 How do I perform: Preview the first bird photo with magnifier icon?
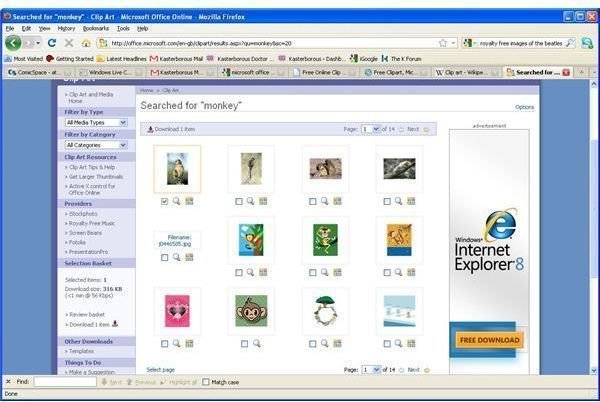click(176, 201)
